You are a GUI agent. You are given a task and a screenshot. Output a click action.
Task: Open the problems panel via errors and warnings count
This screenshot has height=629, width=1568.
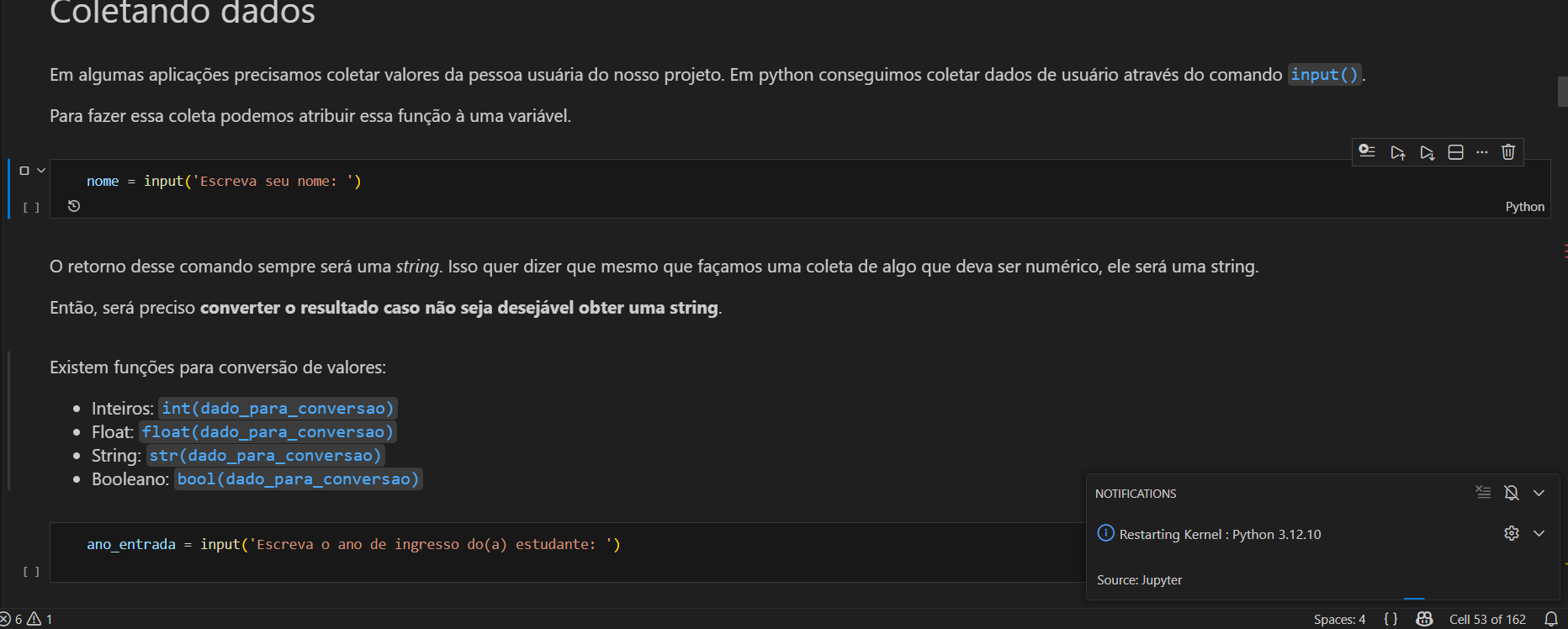point(26,619)
